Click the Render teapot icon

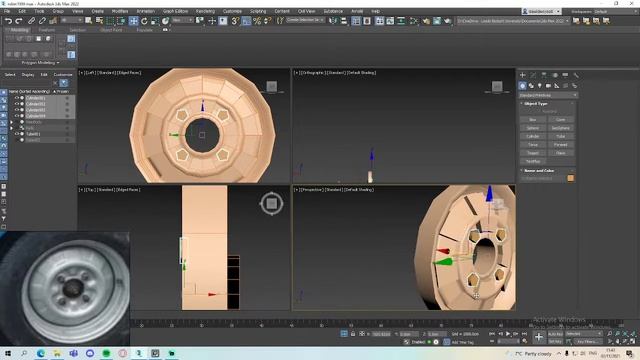click(447, 21)
